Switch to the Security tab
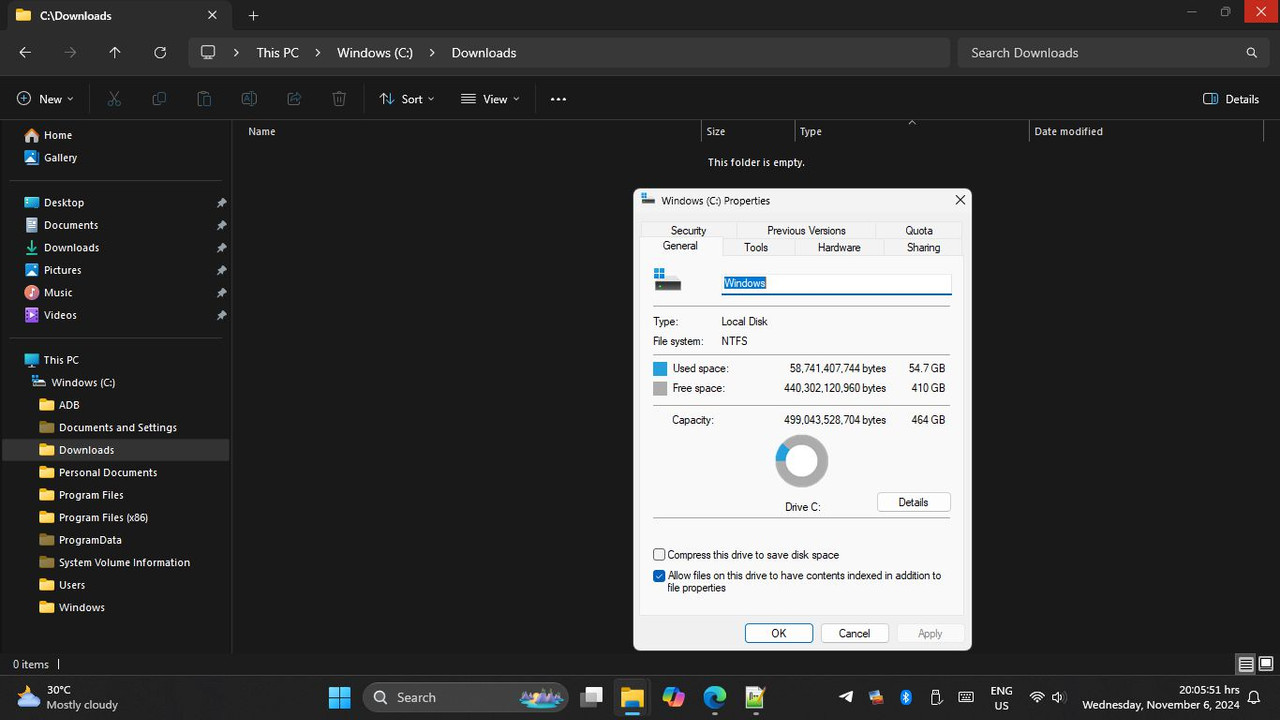 pyautogui.click(x=688, y=230)
